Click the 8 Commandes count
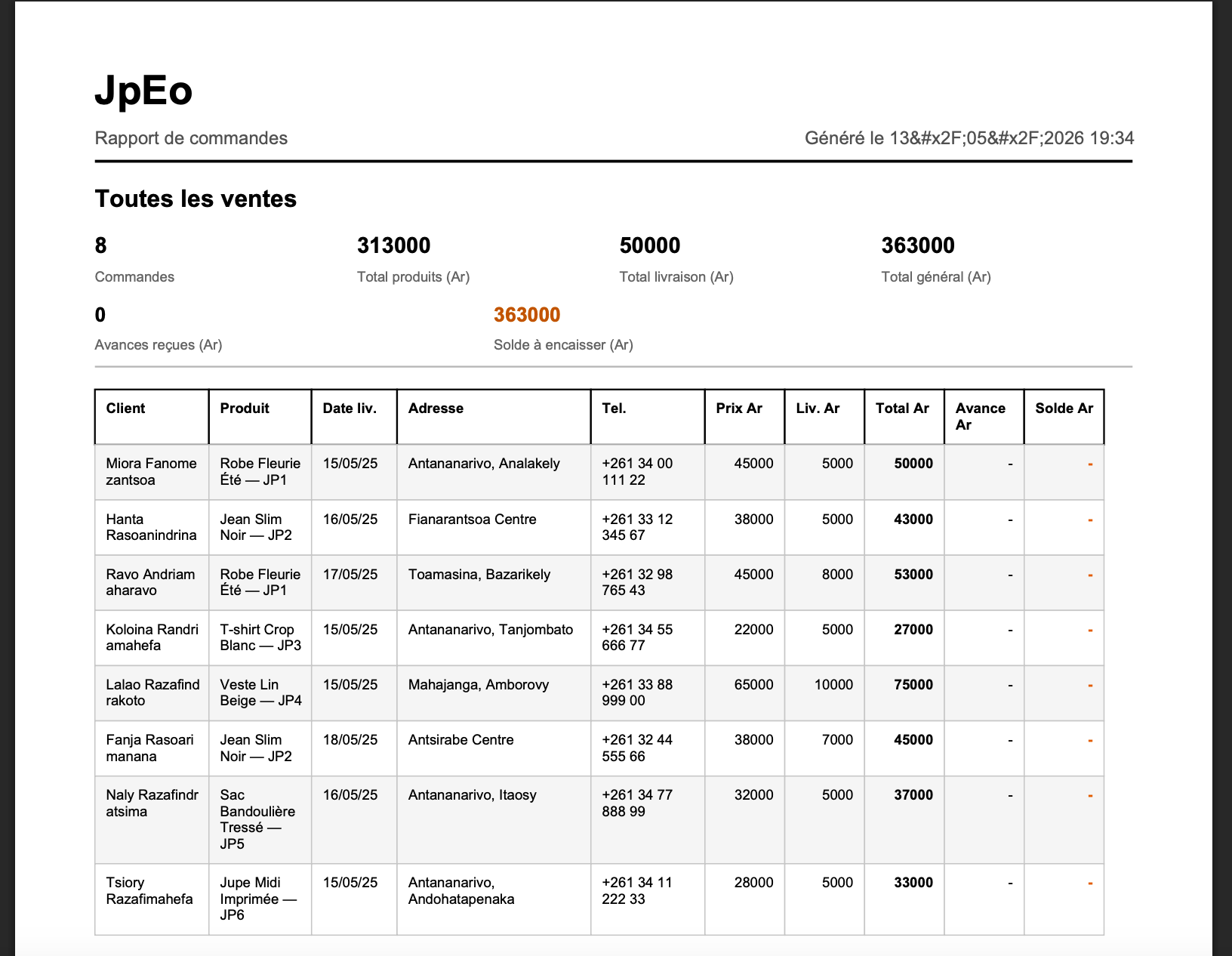 tap(101, 245)
